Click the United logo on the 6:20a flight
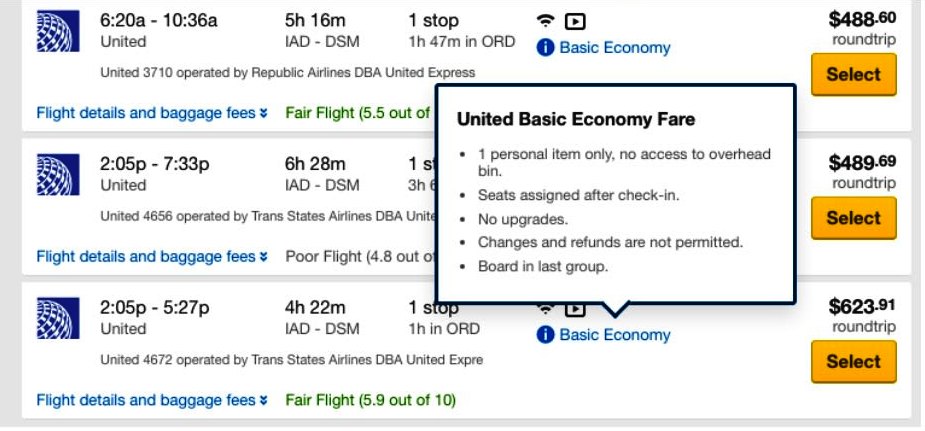 58,31
